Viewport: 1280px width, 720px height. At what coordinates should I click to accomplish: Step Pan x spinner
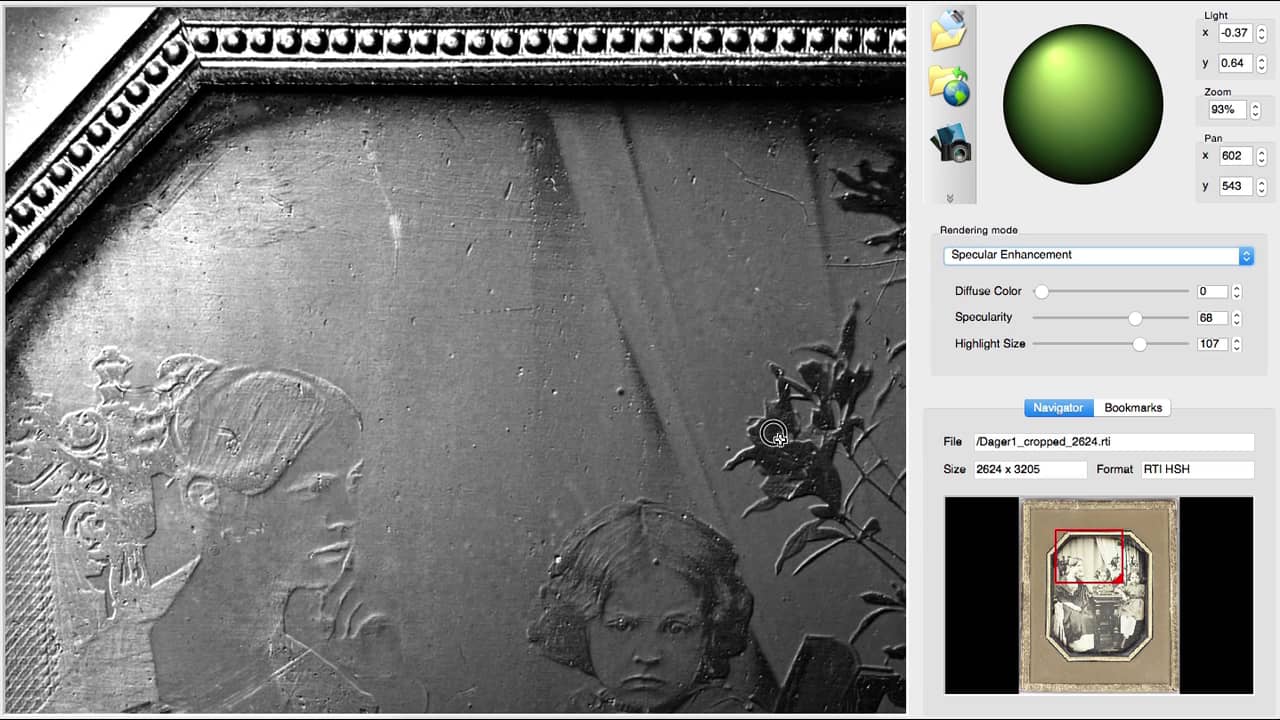pos(1261,156)
